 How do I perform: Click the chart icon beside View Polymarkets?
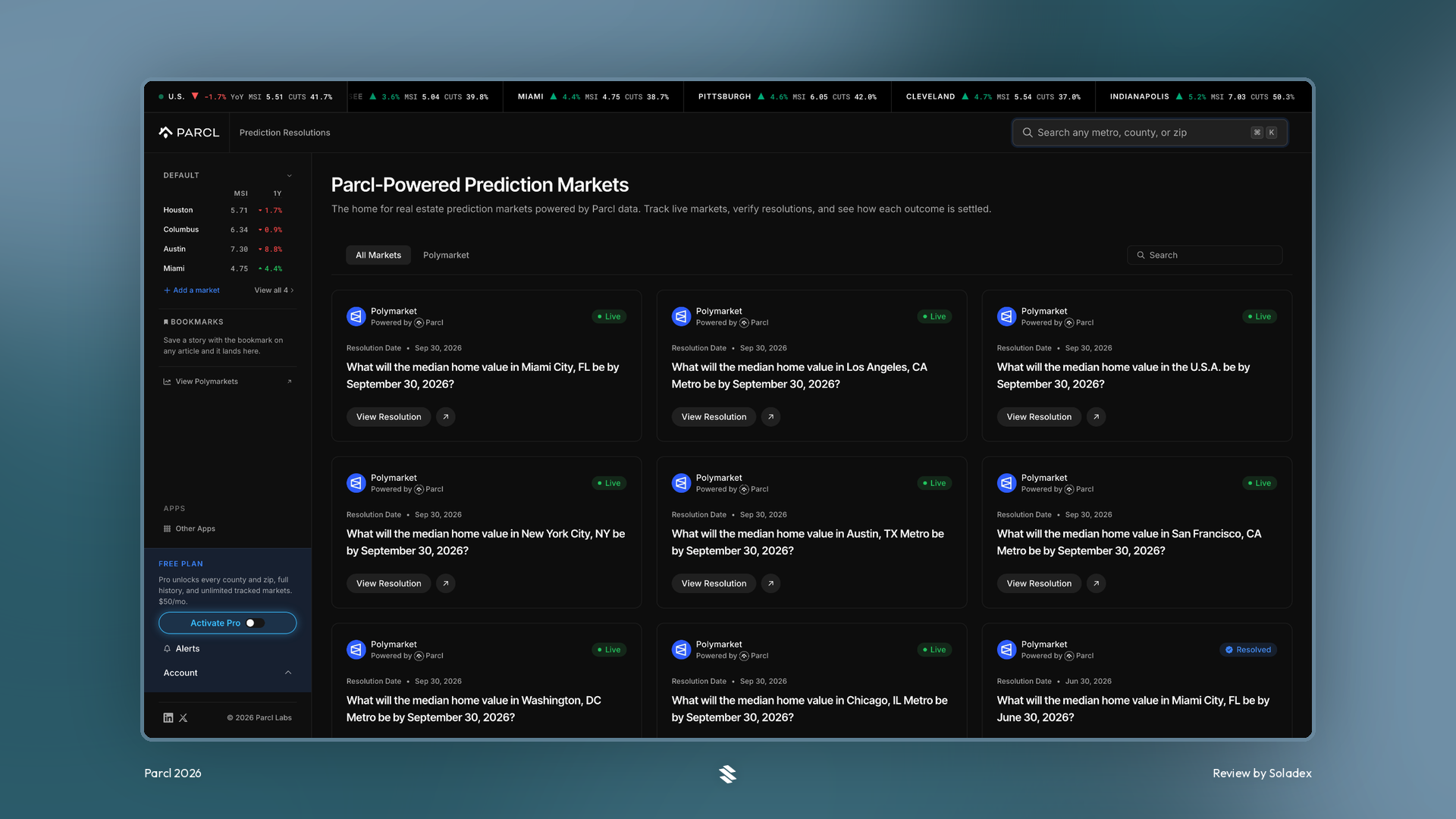coord(167,382)
